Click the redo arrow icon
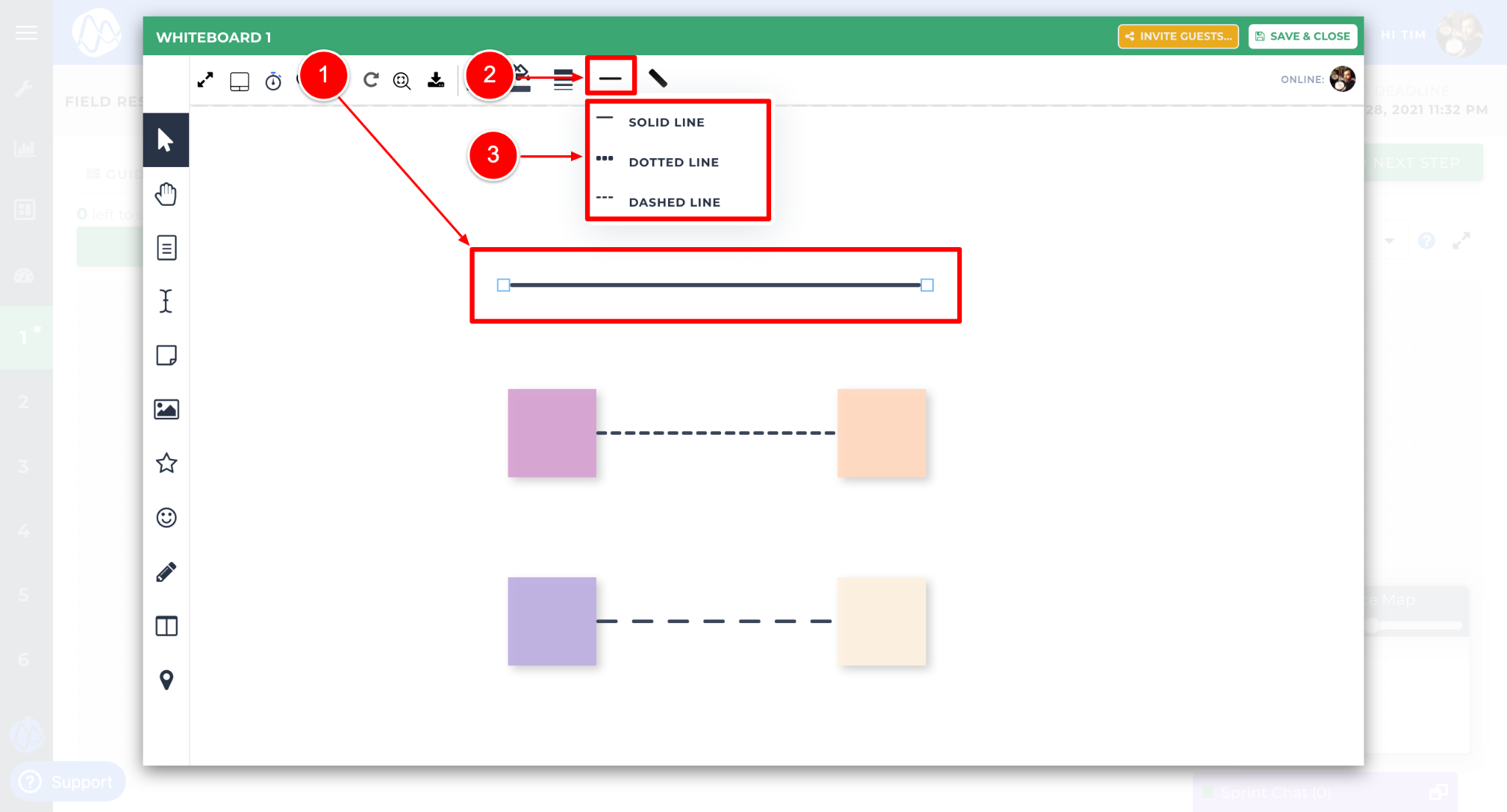Image resolution: width=1507 pixels, height=812 pixels. [371, 79]
